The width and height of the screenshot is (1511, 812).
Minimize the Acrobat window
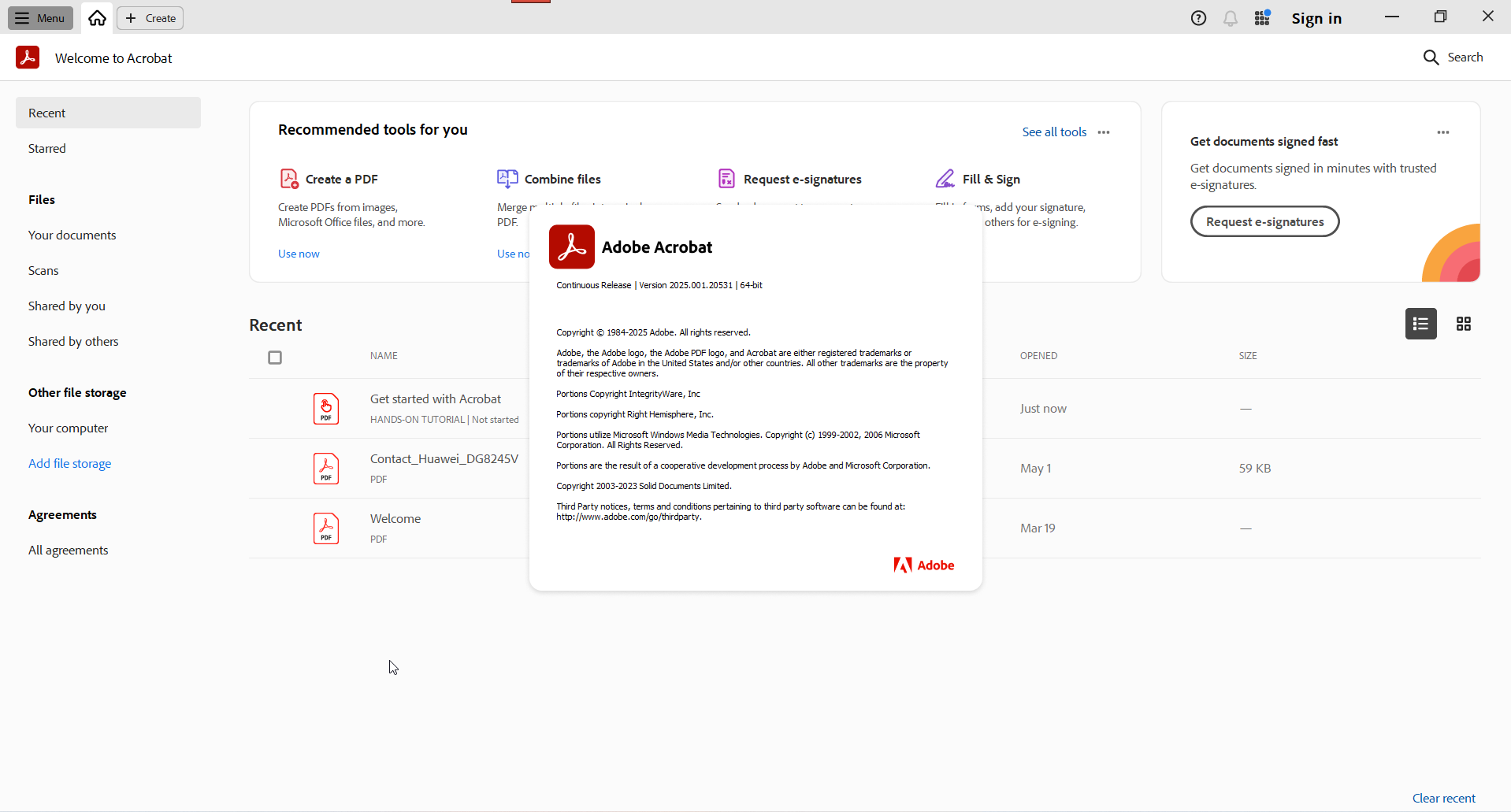[x=1392, y=17]
